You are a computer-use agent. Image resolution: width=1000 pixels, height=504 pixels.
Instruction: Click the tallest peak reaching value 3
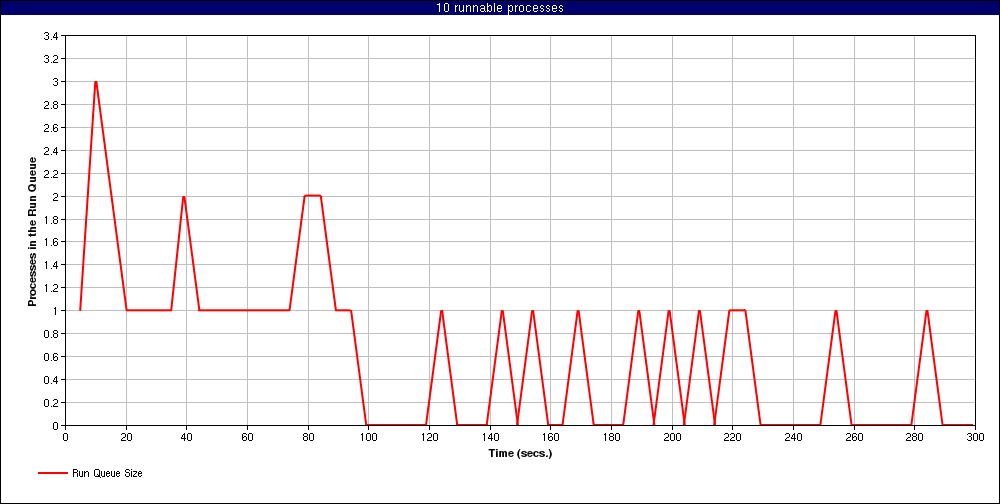coord(96,82)
